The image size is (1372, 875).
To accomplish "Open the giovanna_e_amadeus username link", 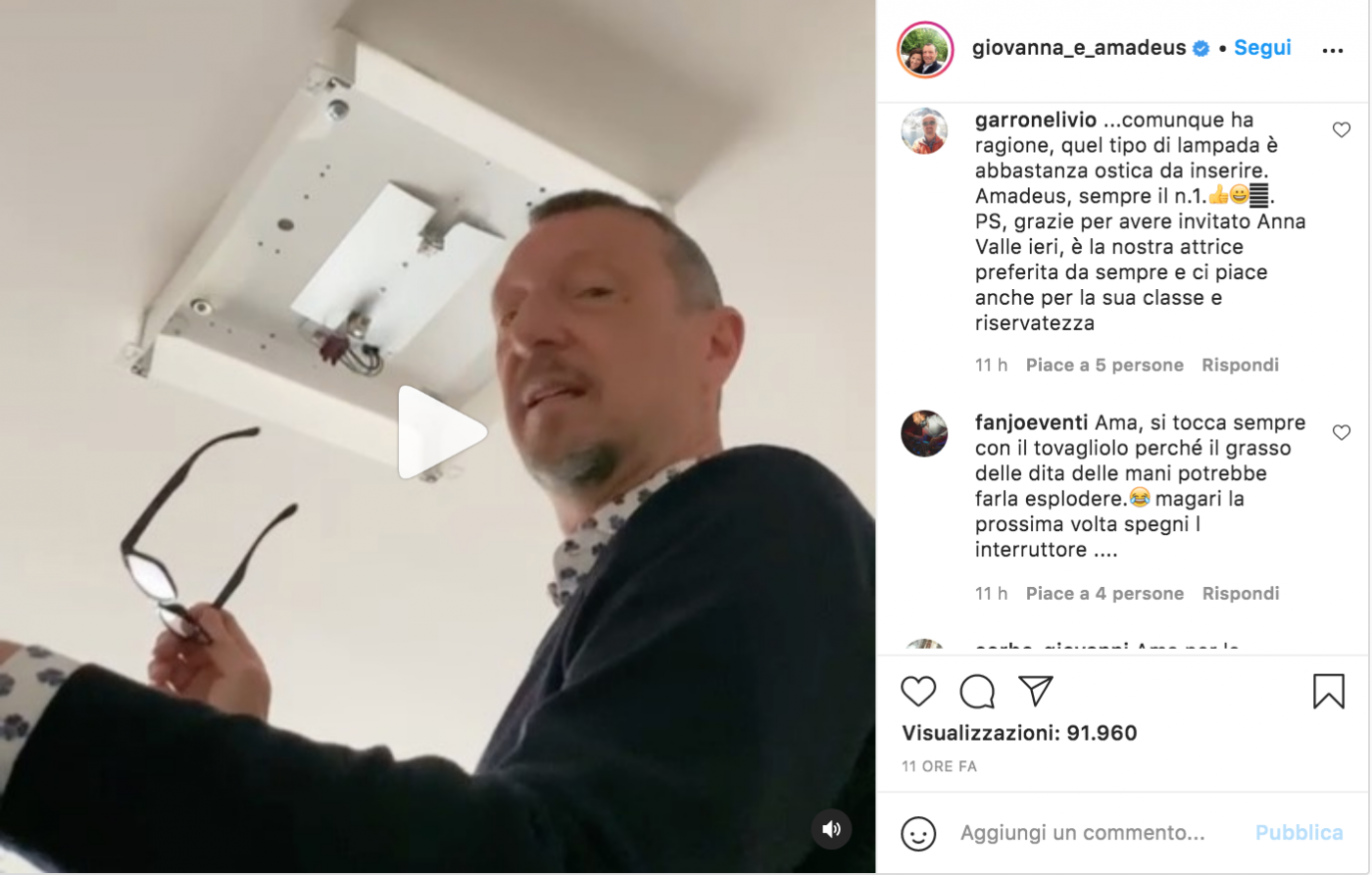I will (x=1079, y=47).
